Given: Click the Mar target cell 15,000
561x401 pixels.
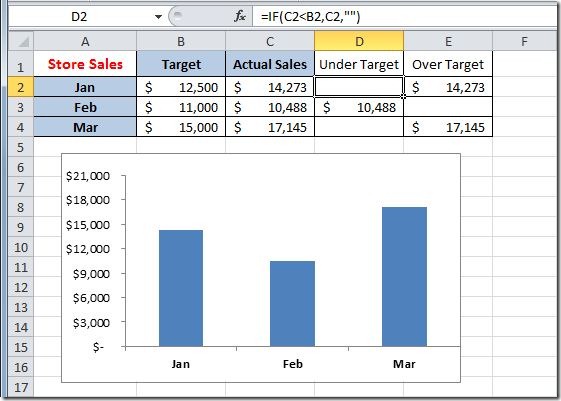Looking at the screenshot, I should [181, 127].
